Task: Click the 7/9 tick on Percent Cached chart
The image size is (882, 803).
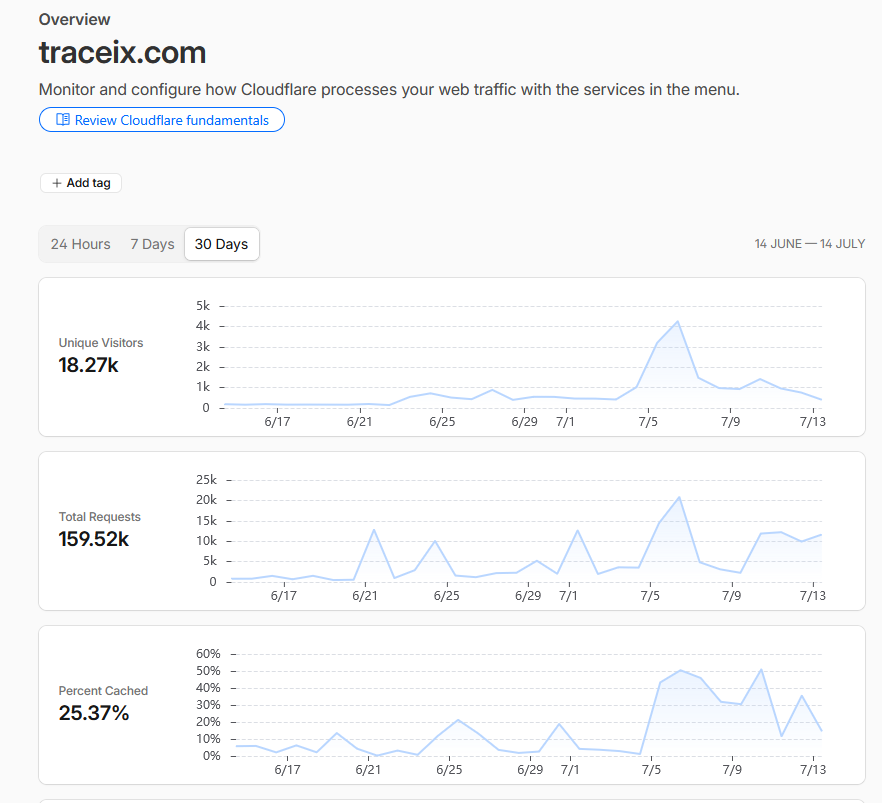Action: pyautogui.click(x=732, y=769)
